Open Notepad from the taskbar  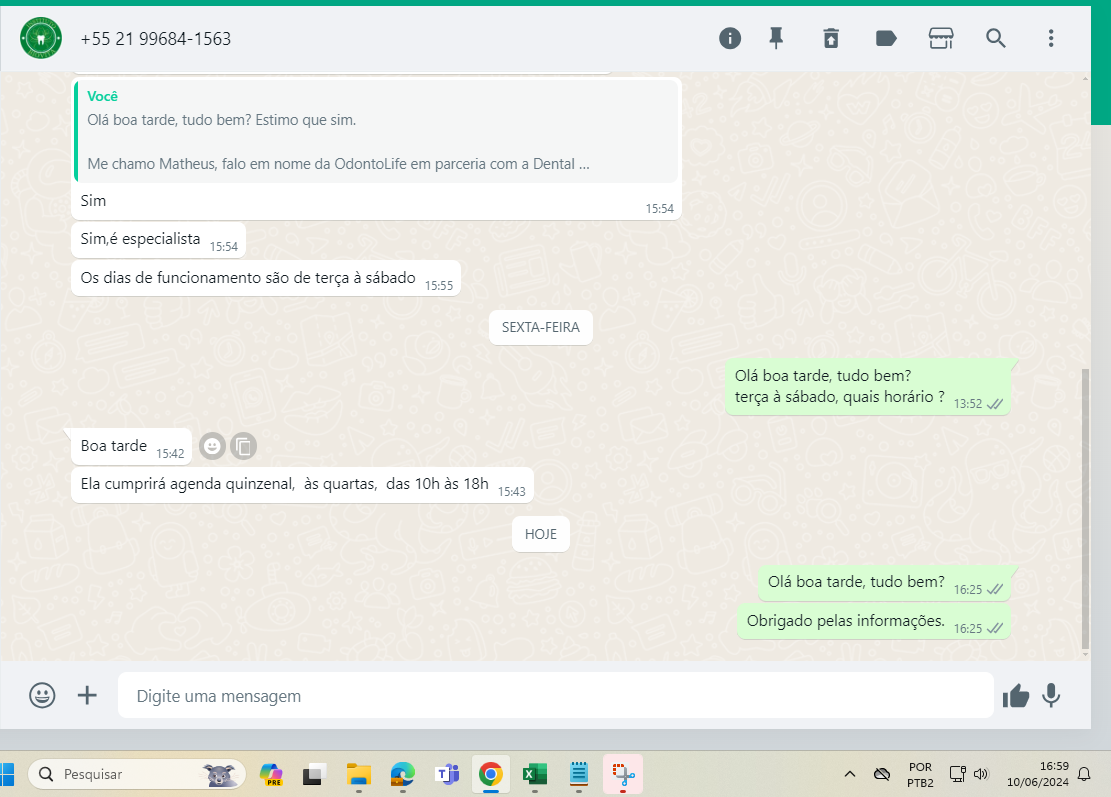coord(579,774)
